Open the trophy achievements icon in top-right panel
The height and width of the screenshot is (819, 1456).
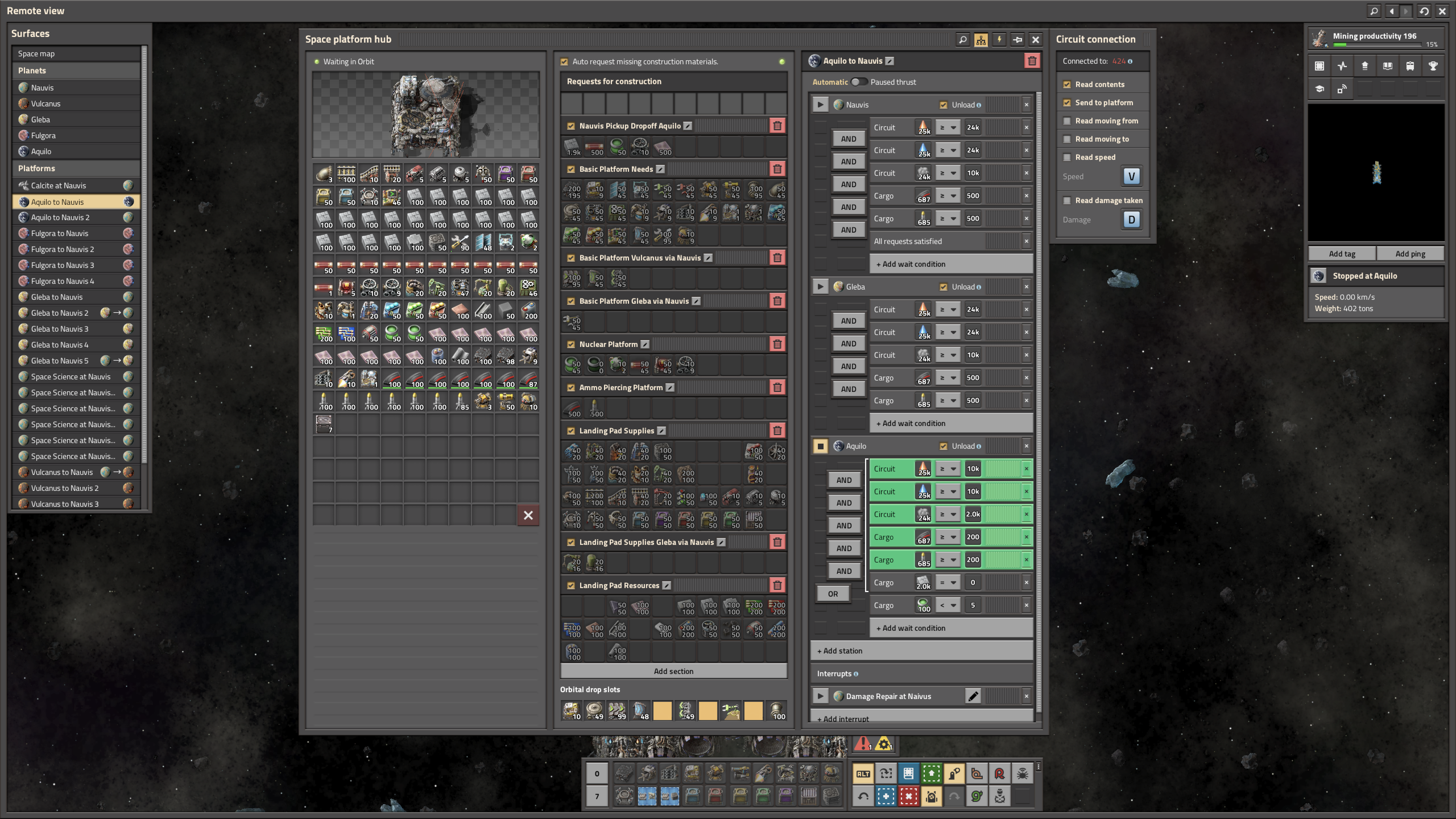(1433, 66)
